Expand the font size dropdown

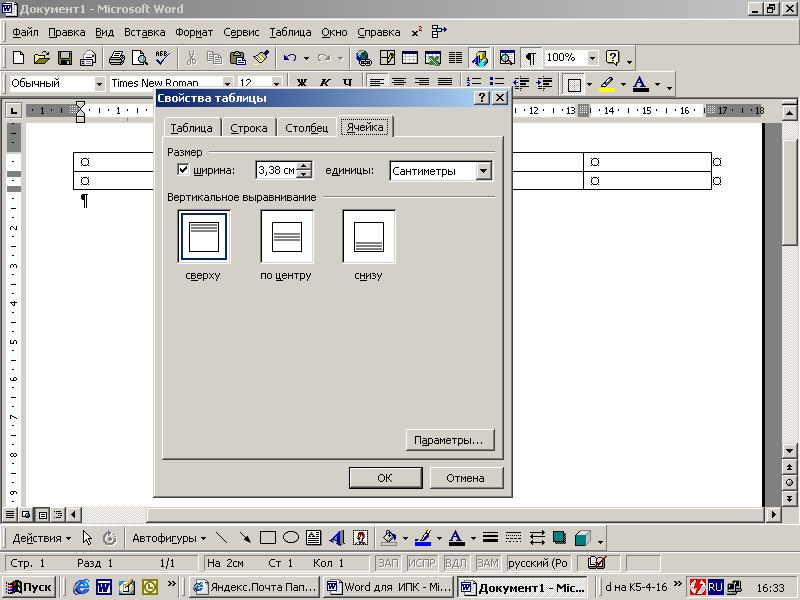(276, 84)
